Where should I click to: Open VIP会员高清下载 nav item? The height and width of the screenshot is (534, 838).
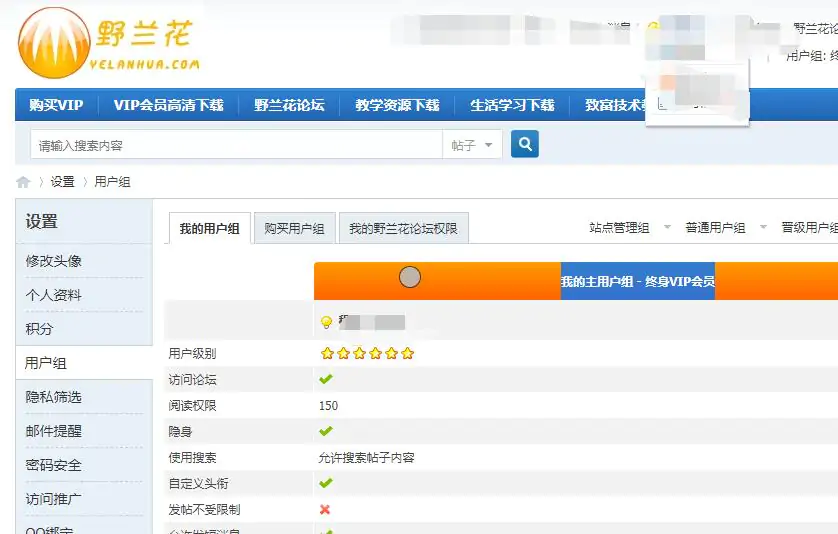(x=168, y=105)
